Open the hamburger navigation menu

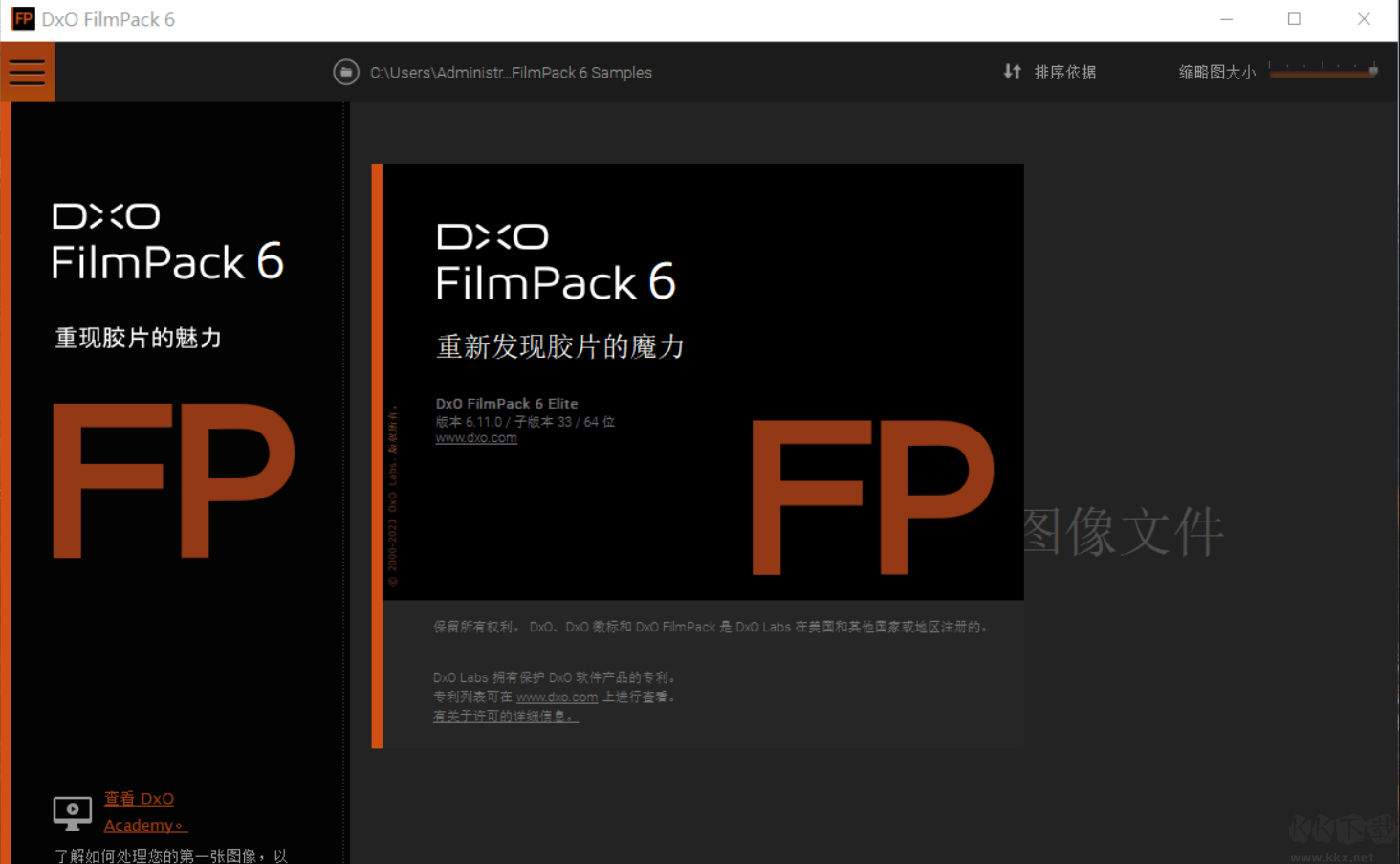(27, 72)
